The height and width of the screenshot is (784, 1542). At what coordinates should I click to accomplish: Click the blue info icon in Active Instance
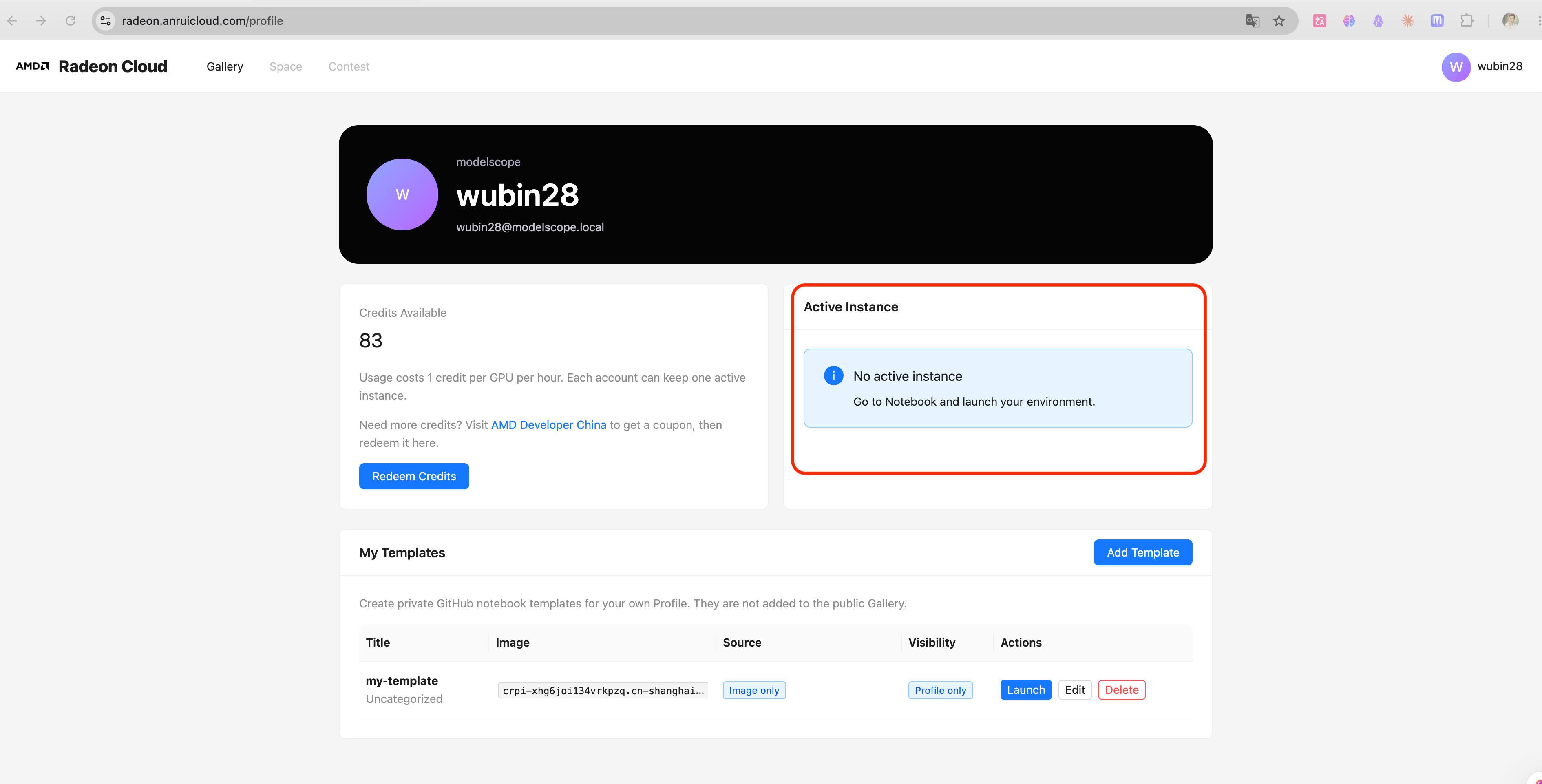[x=833, y=376]
